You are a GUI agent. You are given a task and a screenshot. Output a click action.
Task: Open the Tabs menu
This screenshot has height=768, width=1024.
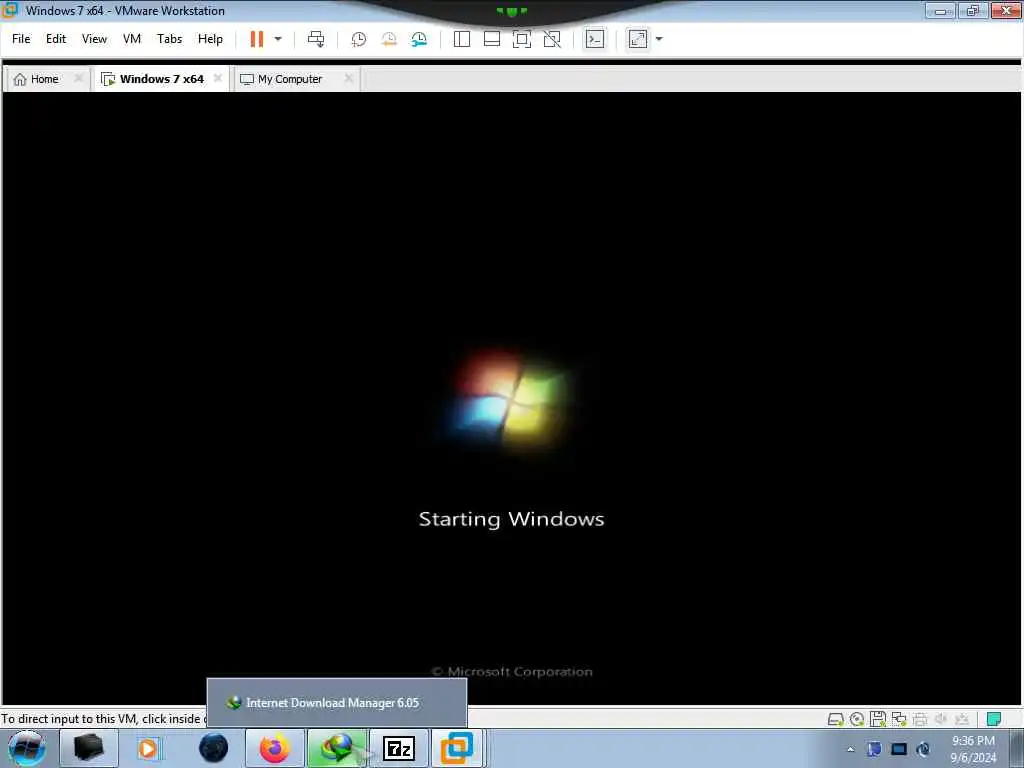(x=169, y=39)
